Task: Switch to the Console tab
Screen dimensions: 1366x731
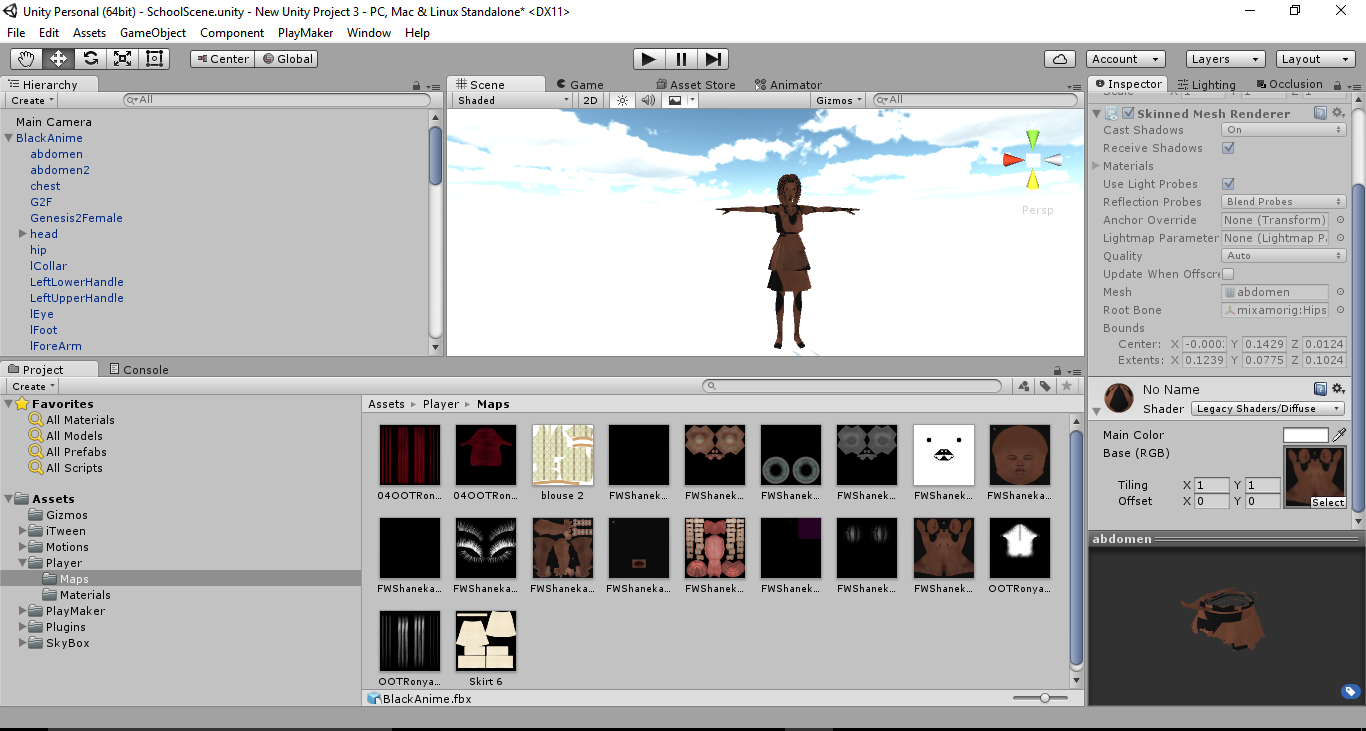Action: [139, 369]
